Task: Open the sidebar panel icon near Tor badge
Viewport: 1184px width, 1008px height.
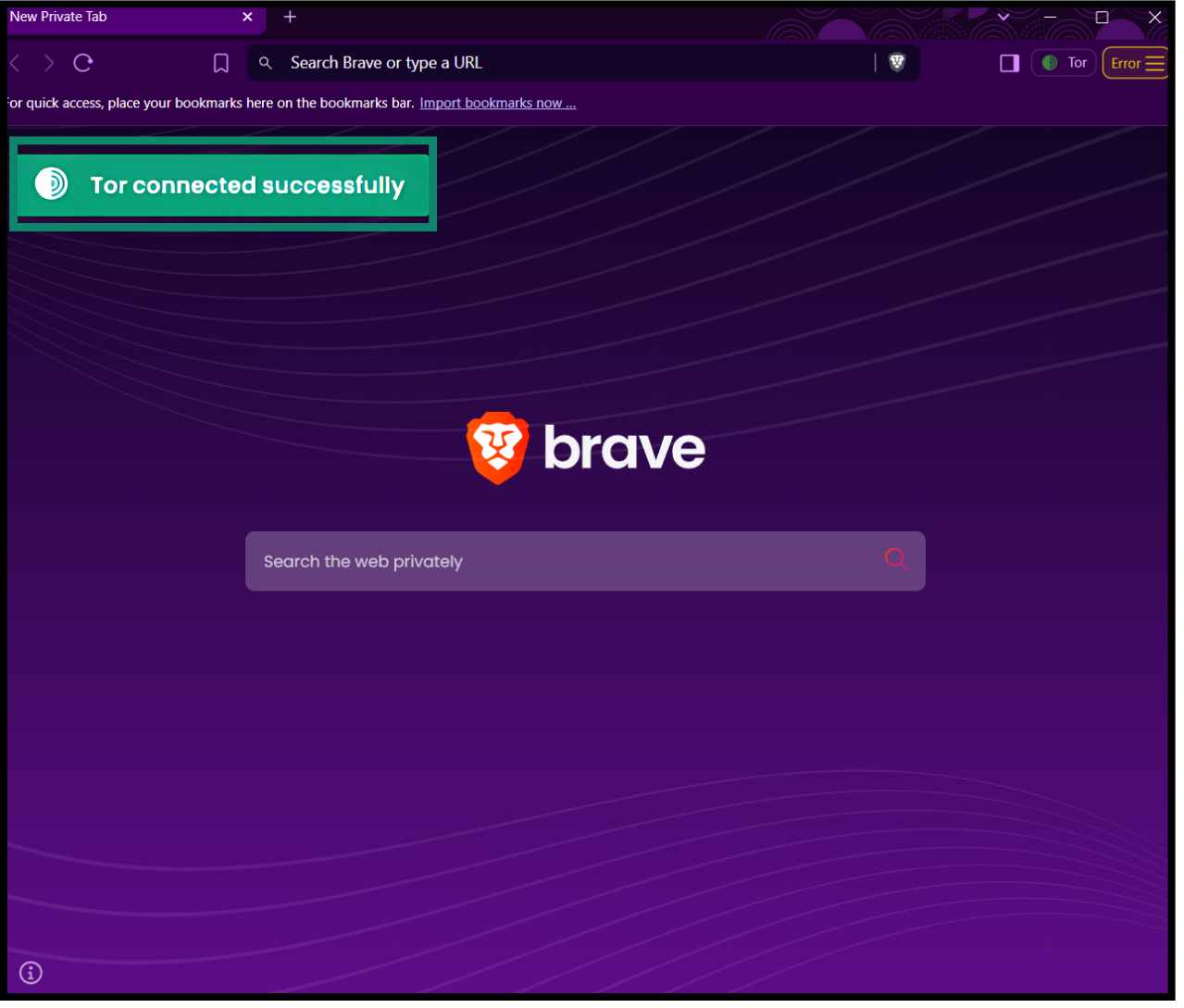Action: point(1009,63)
